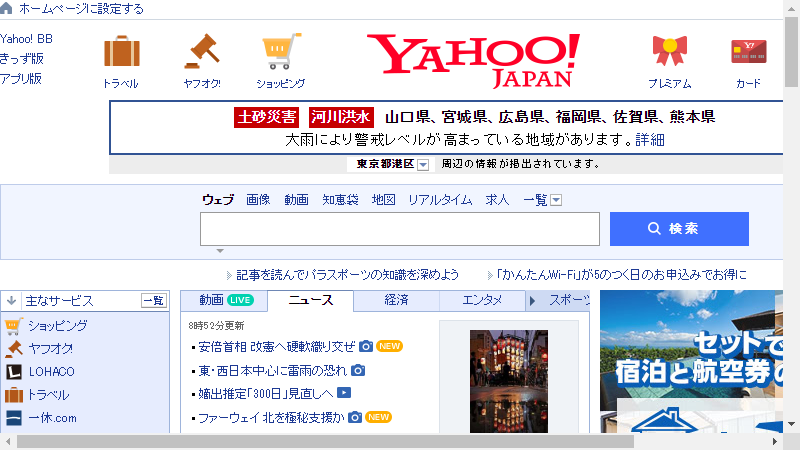Switch to the 動画 LIVE news tab

pyautogui.click(x=224, y=301)
